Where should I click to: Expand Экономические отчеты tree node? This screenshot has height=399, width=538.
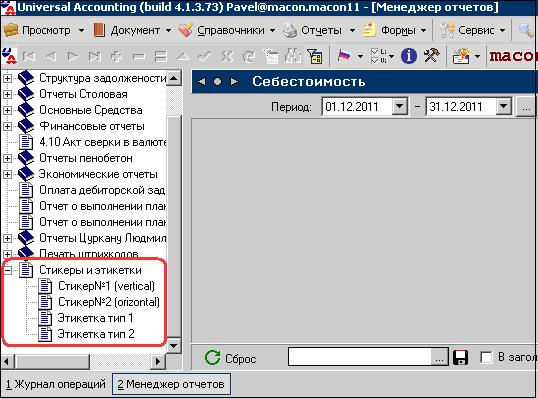7,174
